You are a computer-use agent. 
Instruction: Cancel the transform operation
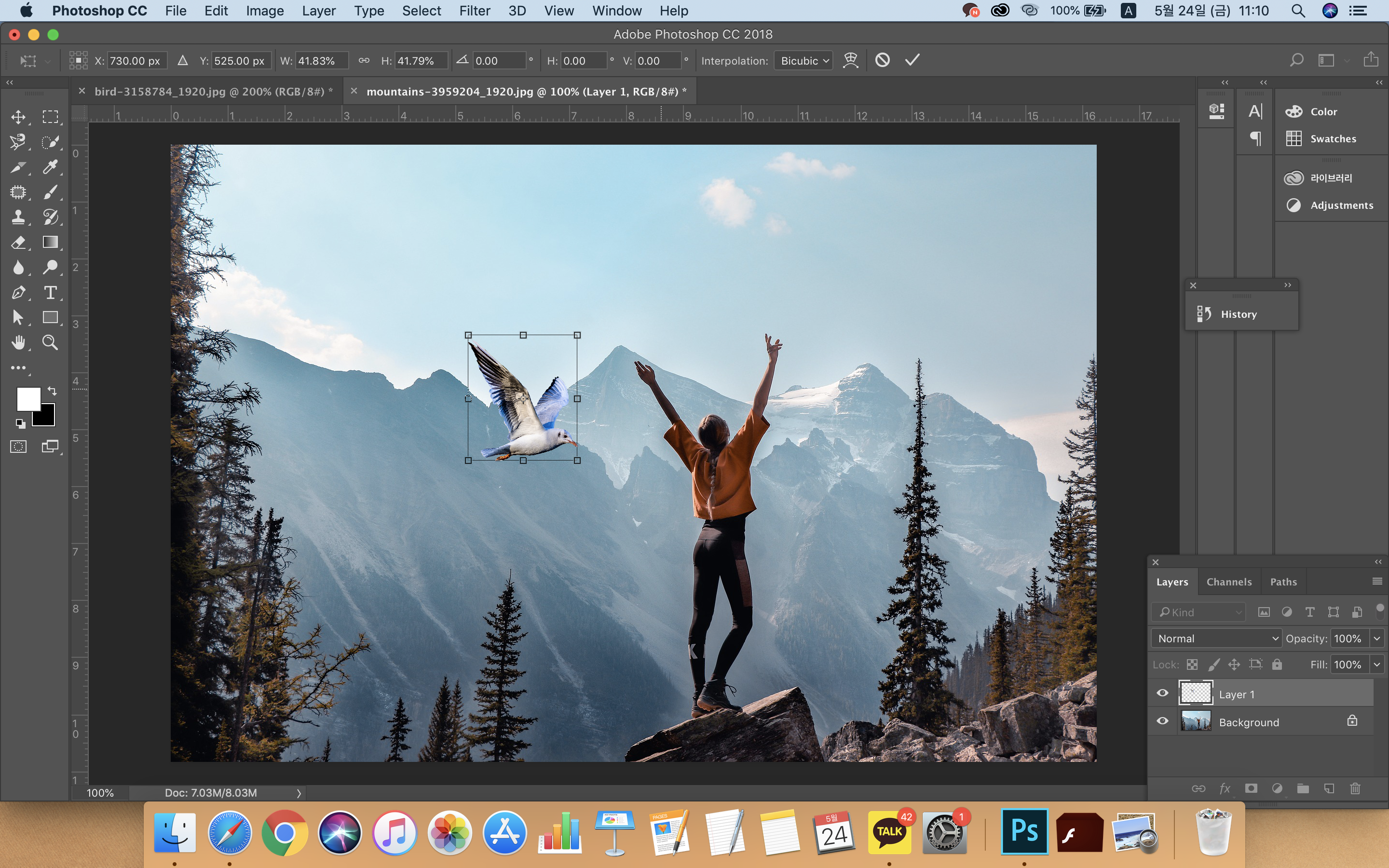(x=882, y=60)
